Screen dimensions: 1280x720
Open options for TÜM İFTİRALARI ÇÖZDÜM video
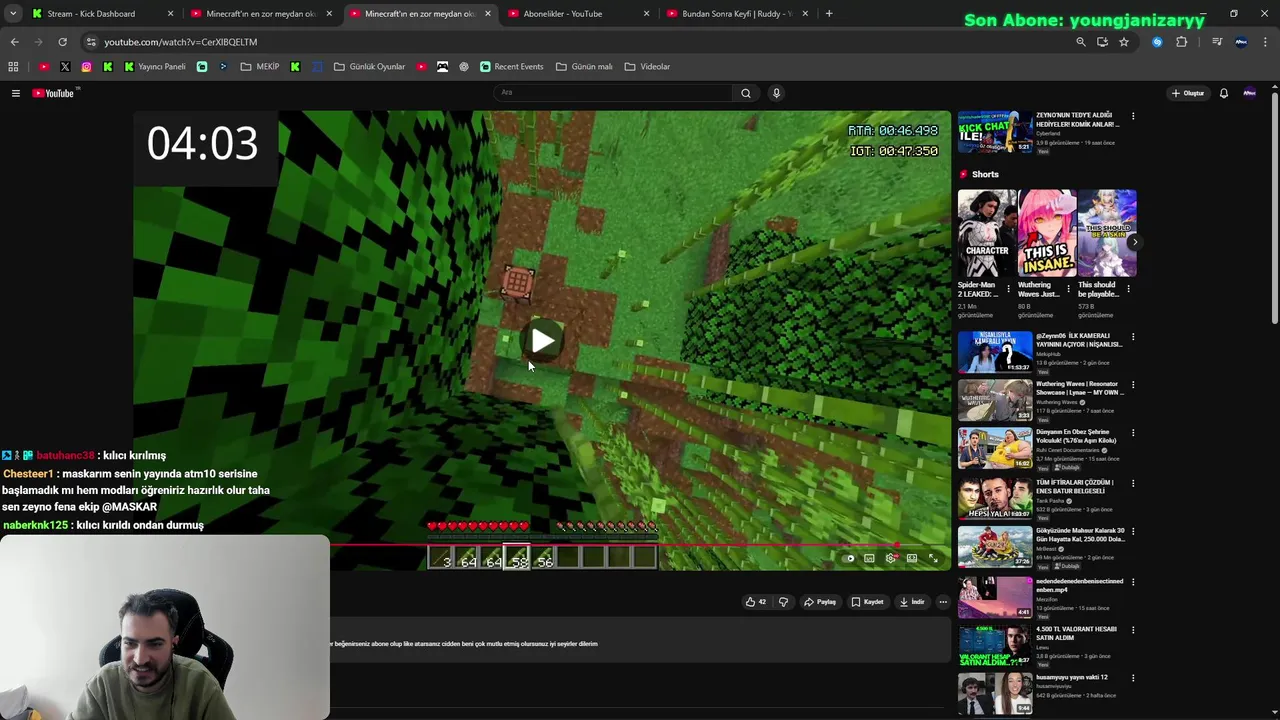[1133, 483]
